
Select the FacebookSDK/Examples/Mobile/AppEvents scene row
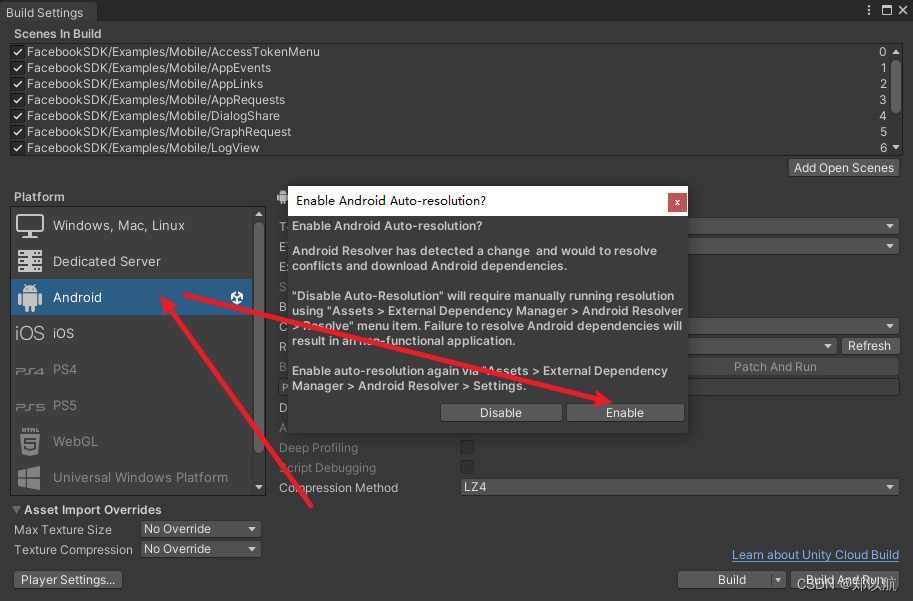click(450, 68)
